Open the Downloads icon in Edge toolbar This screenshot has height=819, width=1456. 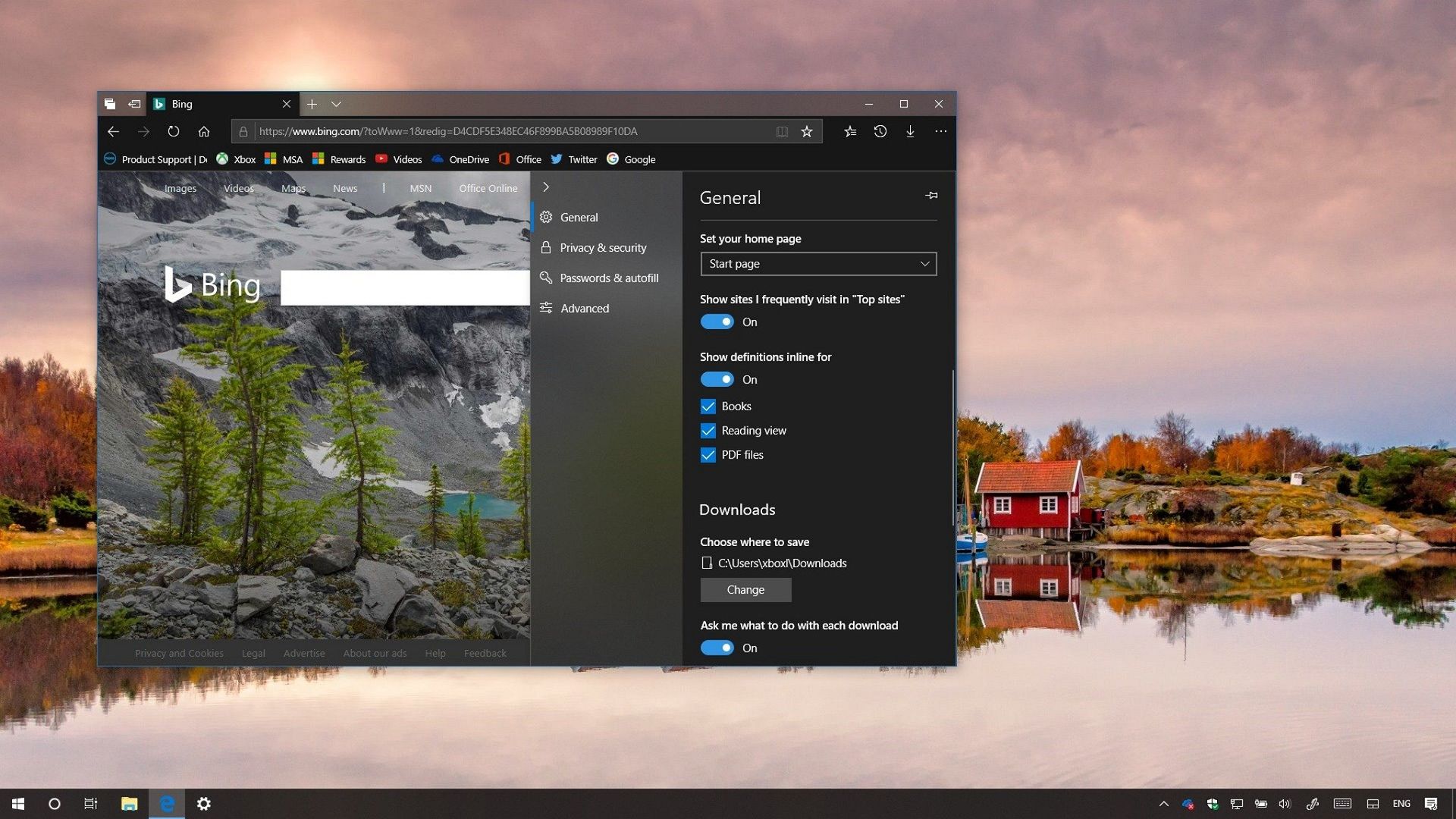[910, 131]
